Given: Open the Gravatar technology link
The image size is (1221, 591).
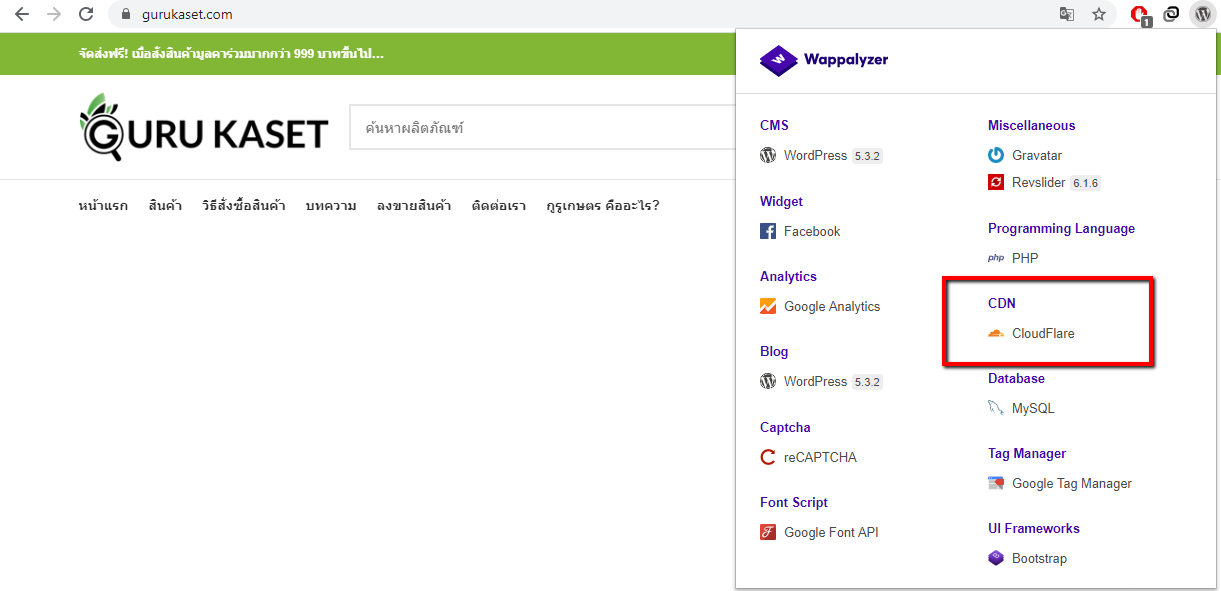Looking at the screenshot, I should point(1037,156).
